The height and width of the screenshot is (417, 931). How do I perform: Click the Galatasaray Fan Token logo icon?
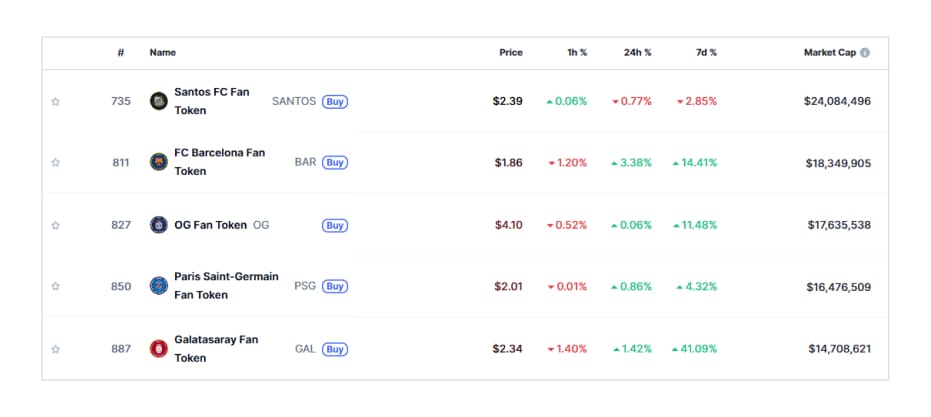pyautogui.click(x=158, y=348)
